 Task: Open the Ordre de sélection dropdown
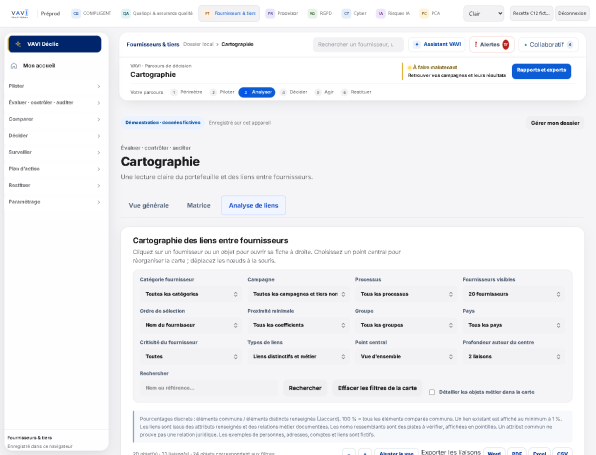191,325
